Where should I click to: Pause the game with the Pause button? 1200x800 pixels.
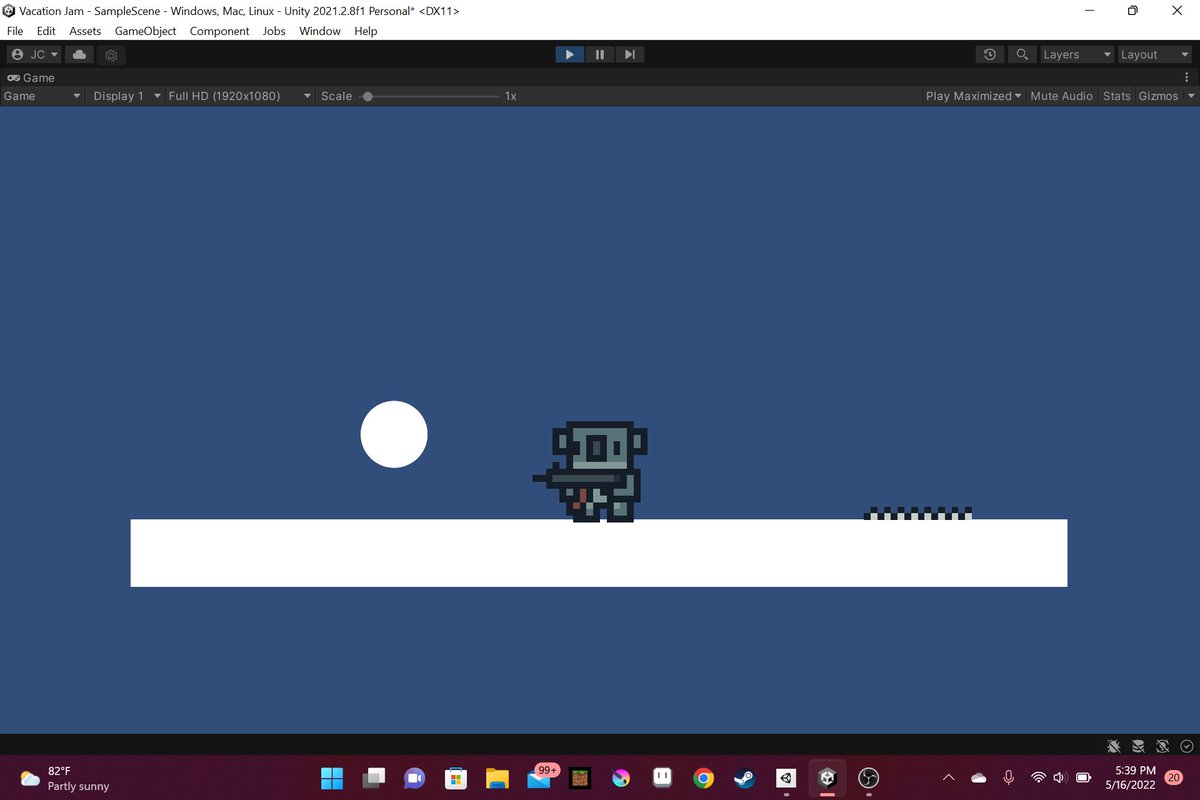[x=600, y=54]
